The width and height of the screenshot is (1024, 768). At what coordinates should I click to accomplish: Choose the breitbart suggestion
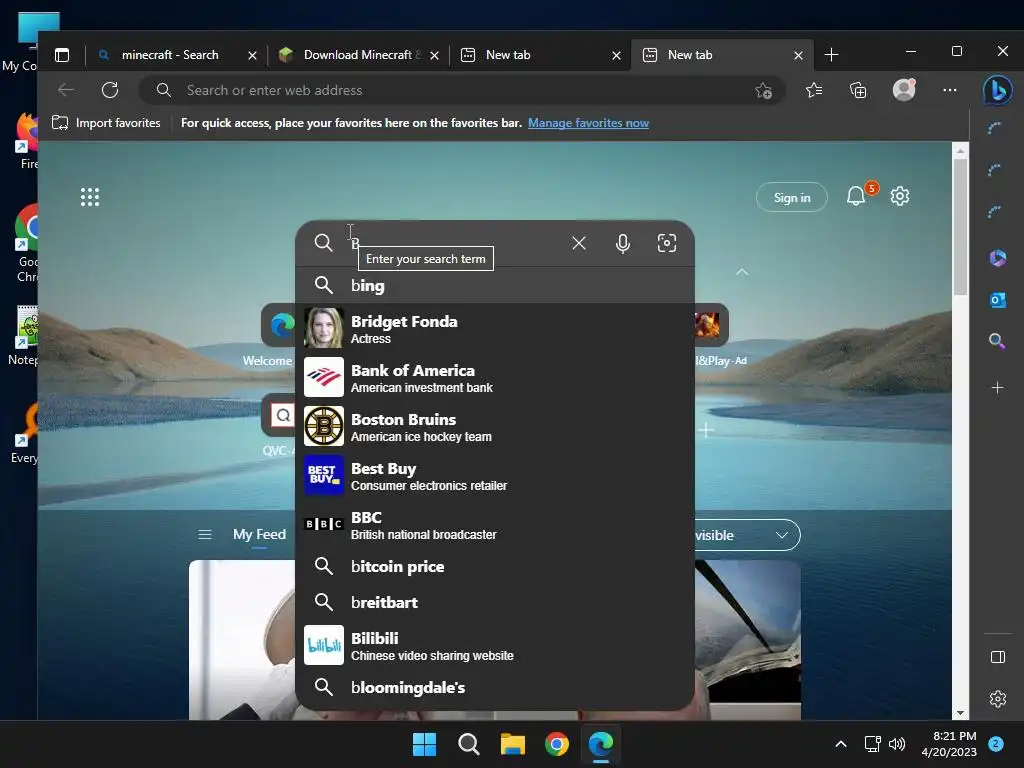coord(494,602)
